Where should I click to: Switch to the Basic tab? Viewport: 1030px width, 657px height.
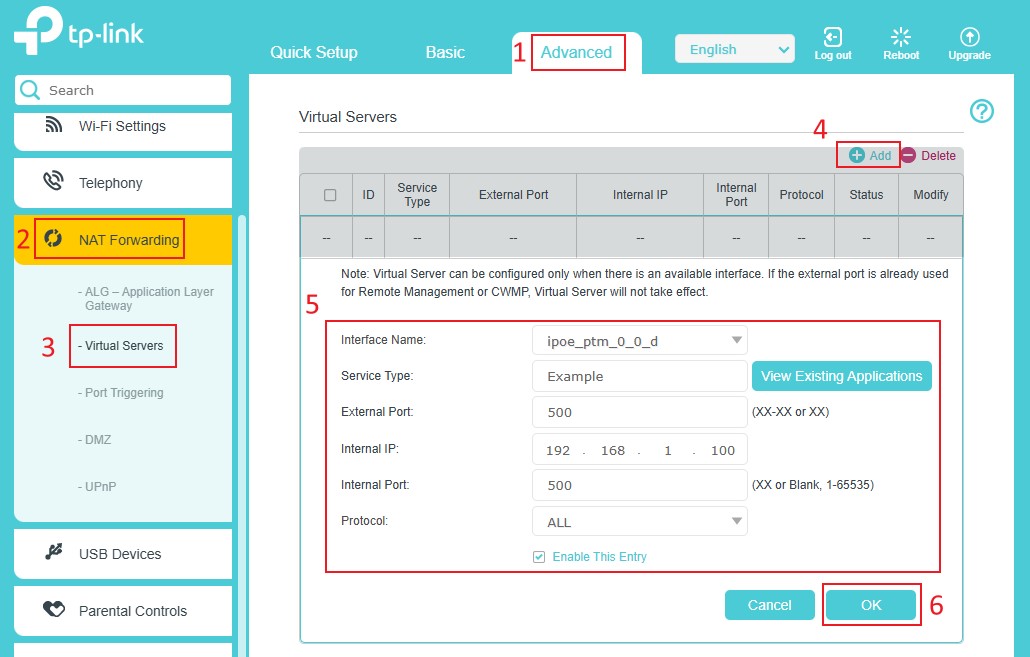coord(444,51)
